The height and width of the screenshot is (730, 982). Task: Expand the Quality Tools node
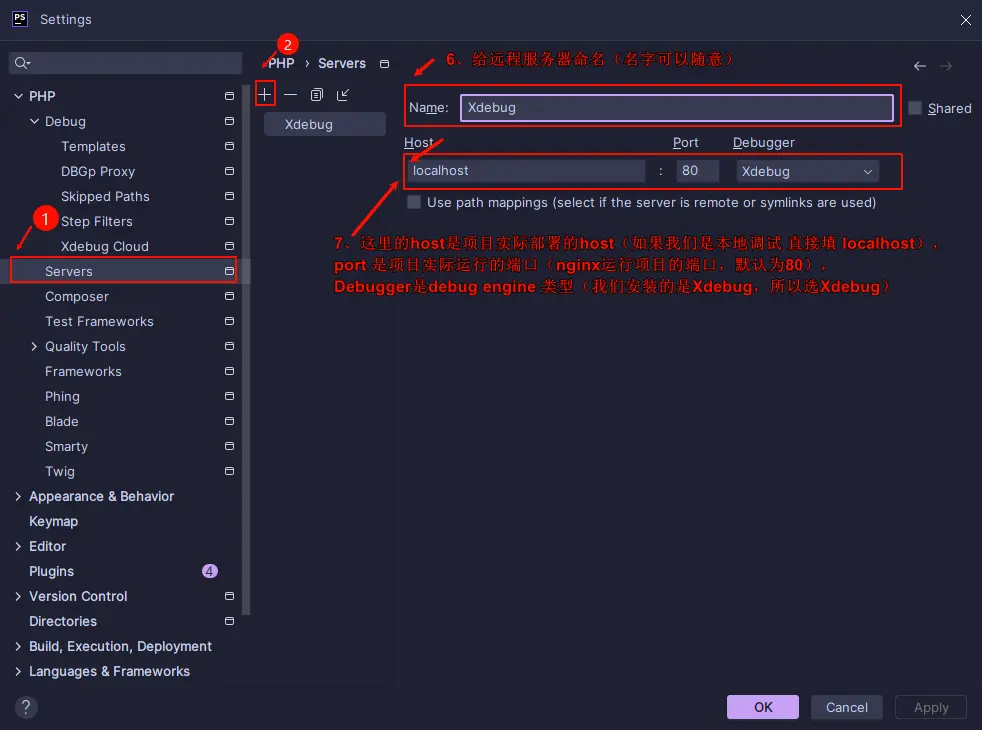point(34,346)
